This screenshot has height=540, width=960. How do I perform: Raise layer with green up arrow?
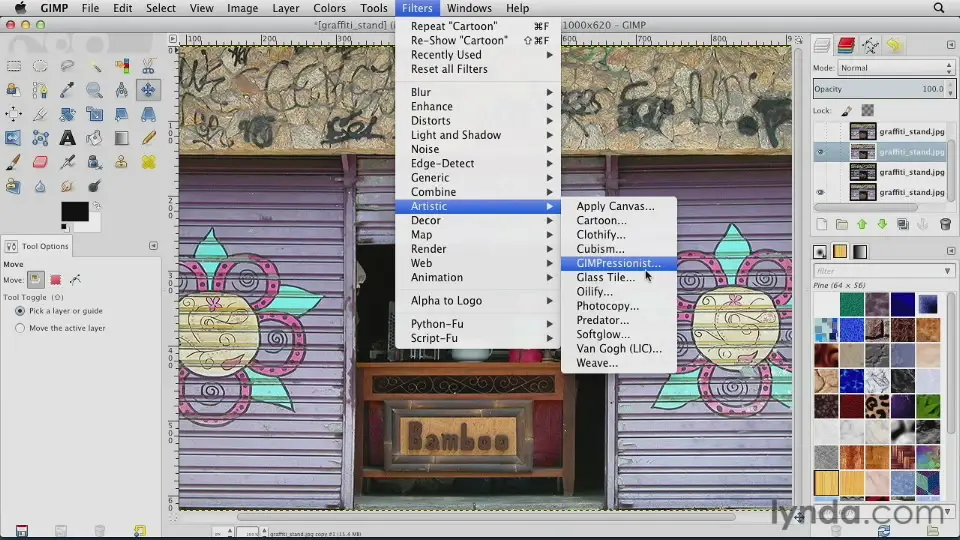click(862, 225)
